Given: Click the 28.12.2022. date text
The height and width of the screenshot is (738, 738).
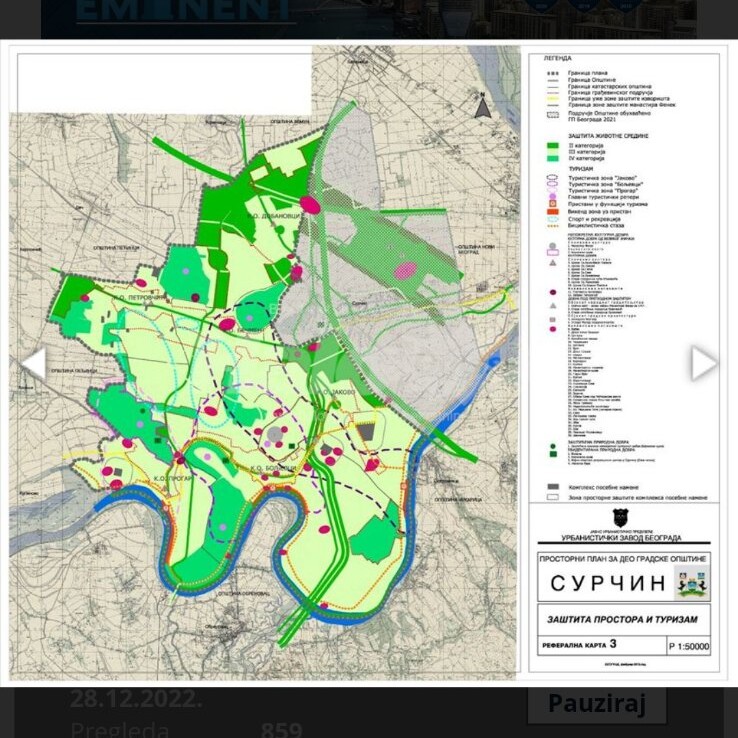Looking at the screenshot, I should pyautogui.click(x=136, y=698).
